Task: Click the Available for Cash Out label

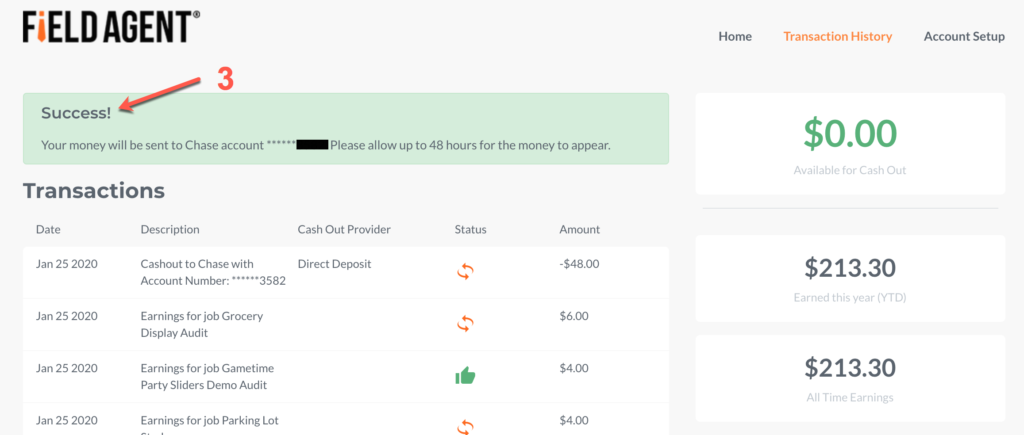Action: coord(850,170)
